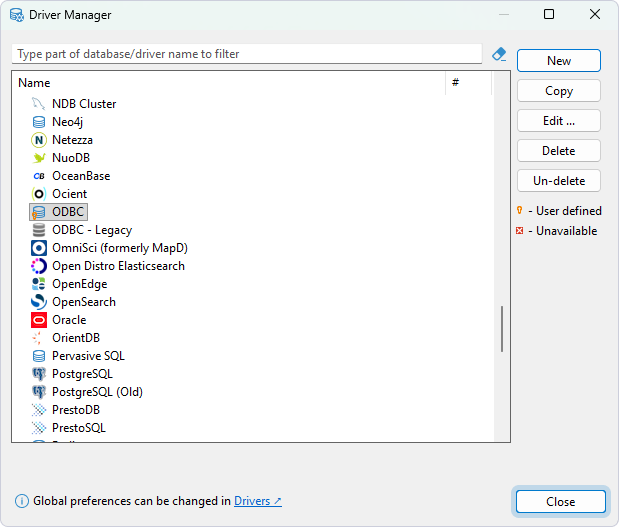Click the User defined legend icon
The width and height of the screenshot is (619, 527).
pos(520,210)
